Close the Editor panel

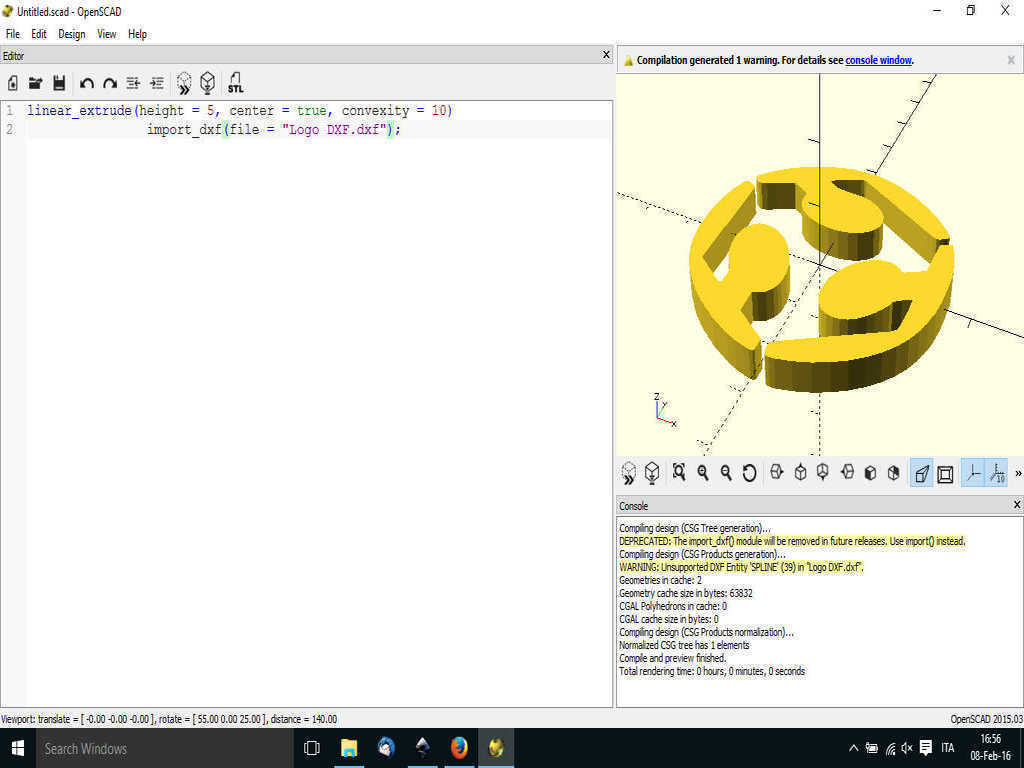click(x=605, y=55)
